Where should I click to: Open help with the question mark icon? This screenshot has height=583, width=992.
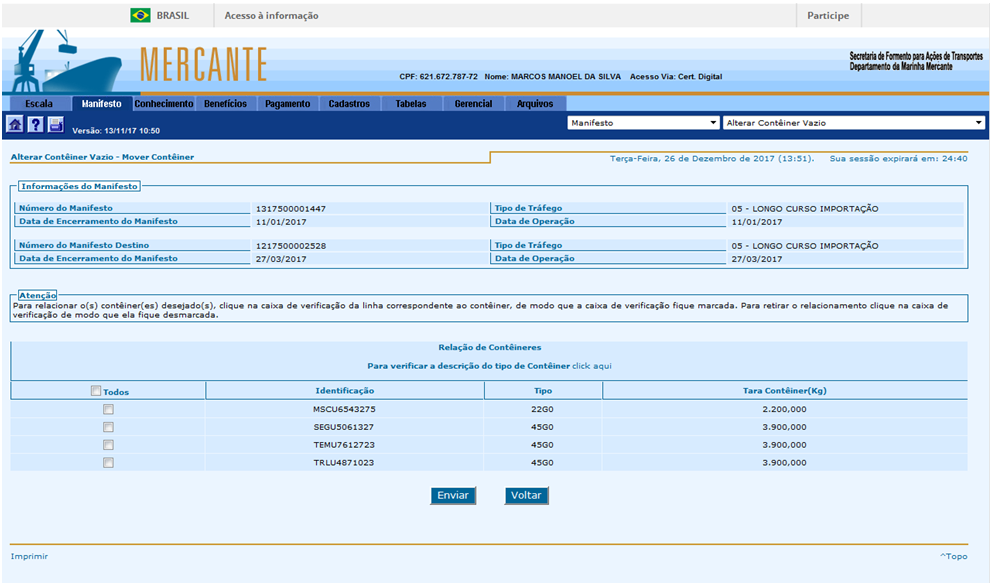(35, 125)
